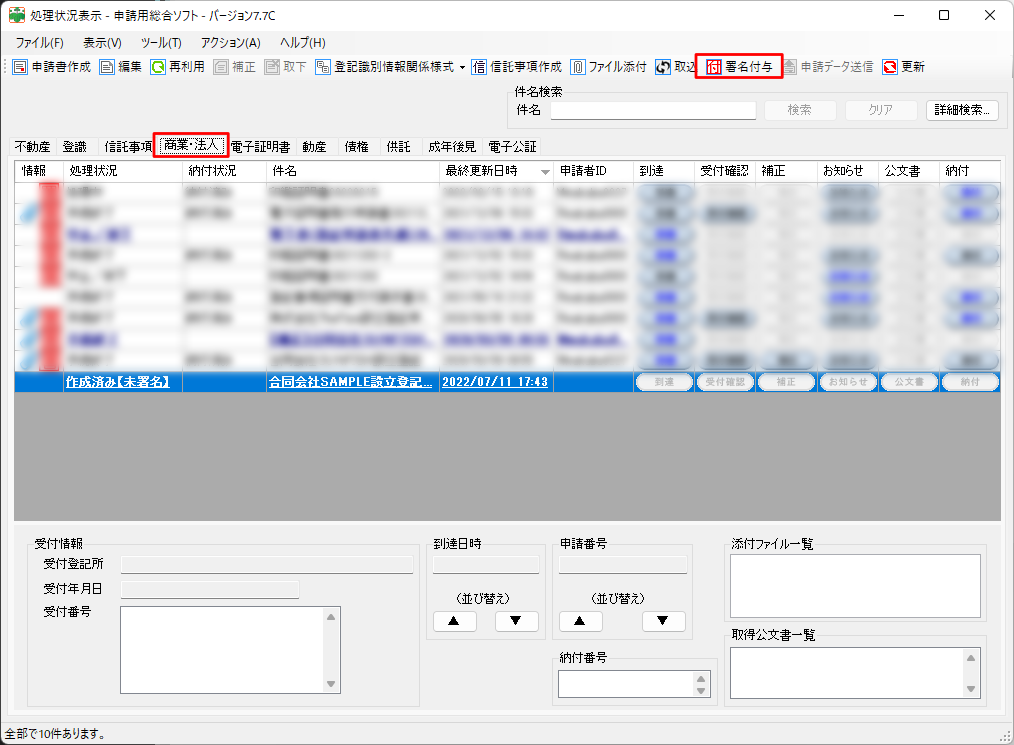The width and height of the screenshot is (1014, 745).
Task: Open the ツール(T) menu
Action: [161, 43]
